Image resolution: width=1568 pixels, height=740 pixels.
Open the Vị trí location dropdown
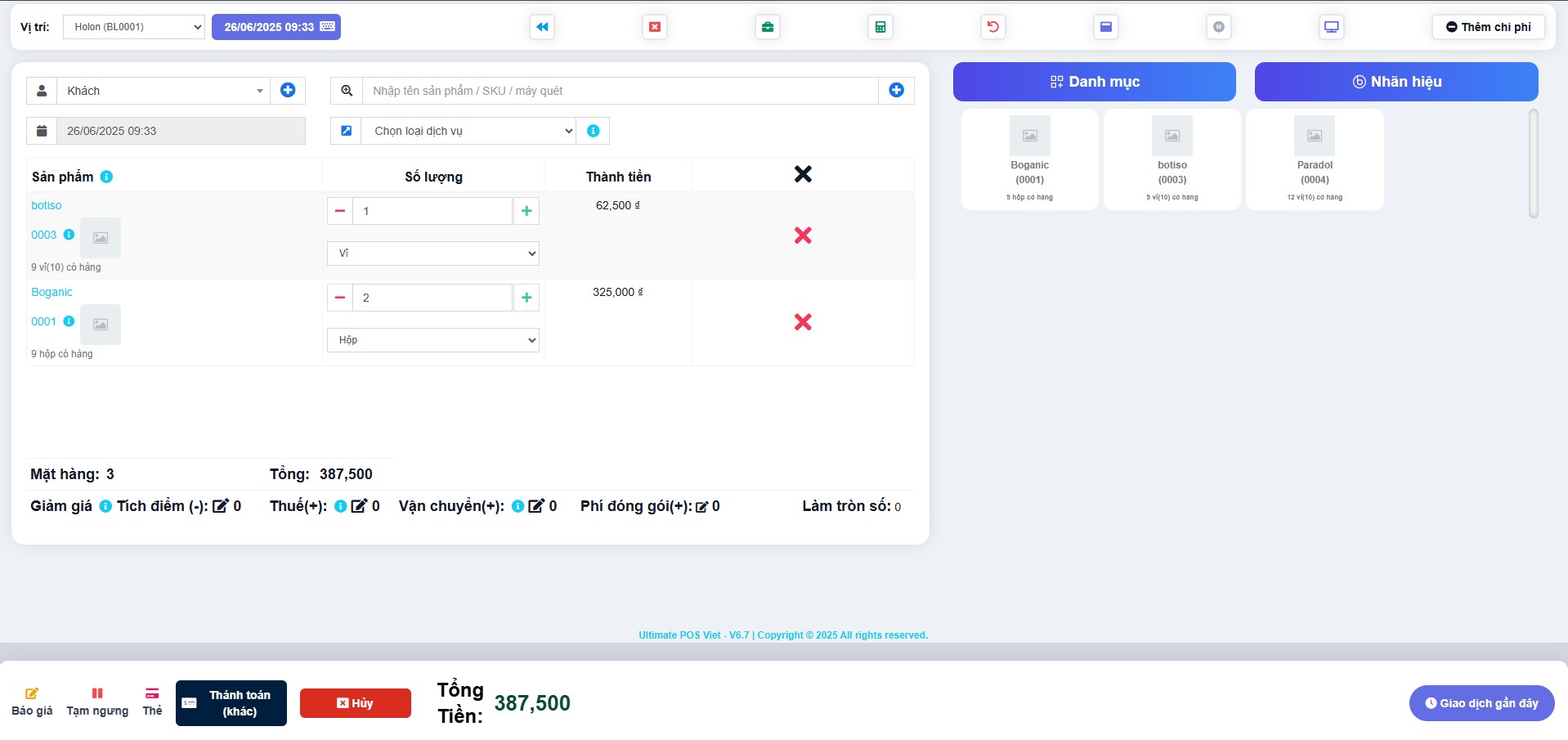click(x=134, y=27)
